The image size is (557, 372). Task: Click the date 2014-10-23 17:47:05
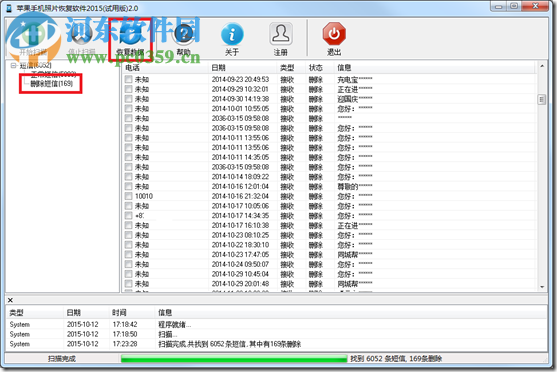click(x=240, y=254)
